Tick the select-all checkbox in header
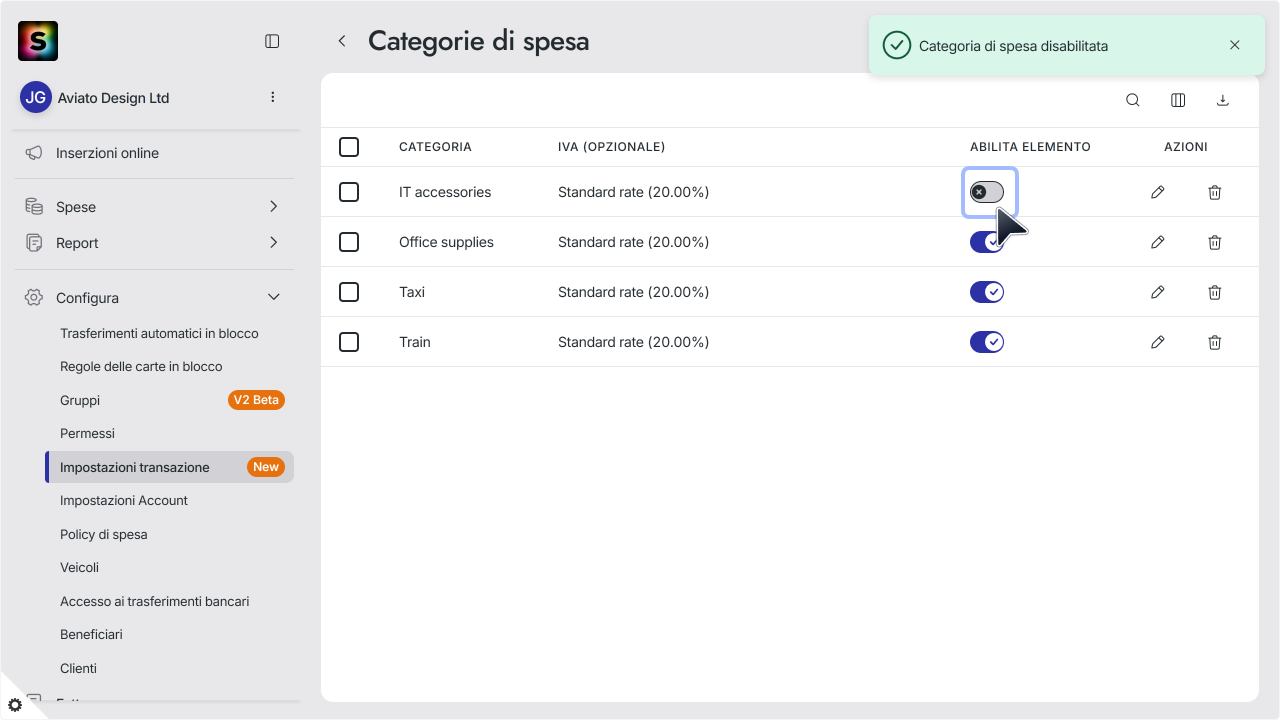Image resolution: width=1280 pixels, height=720 pixels. click(349, 147)
